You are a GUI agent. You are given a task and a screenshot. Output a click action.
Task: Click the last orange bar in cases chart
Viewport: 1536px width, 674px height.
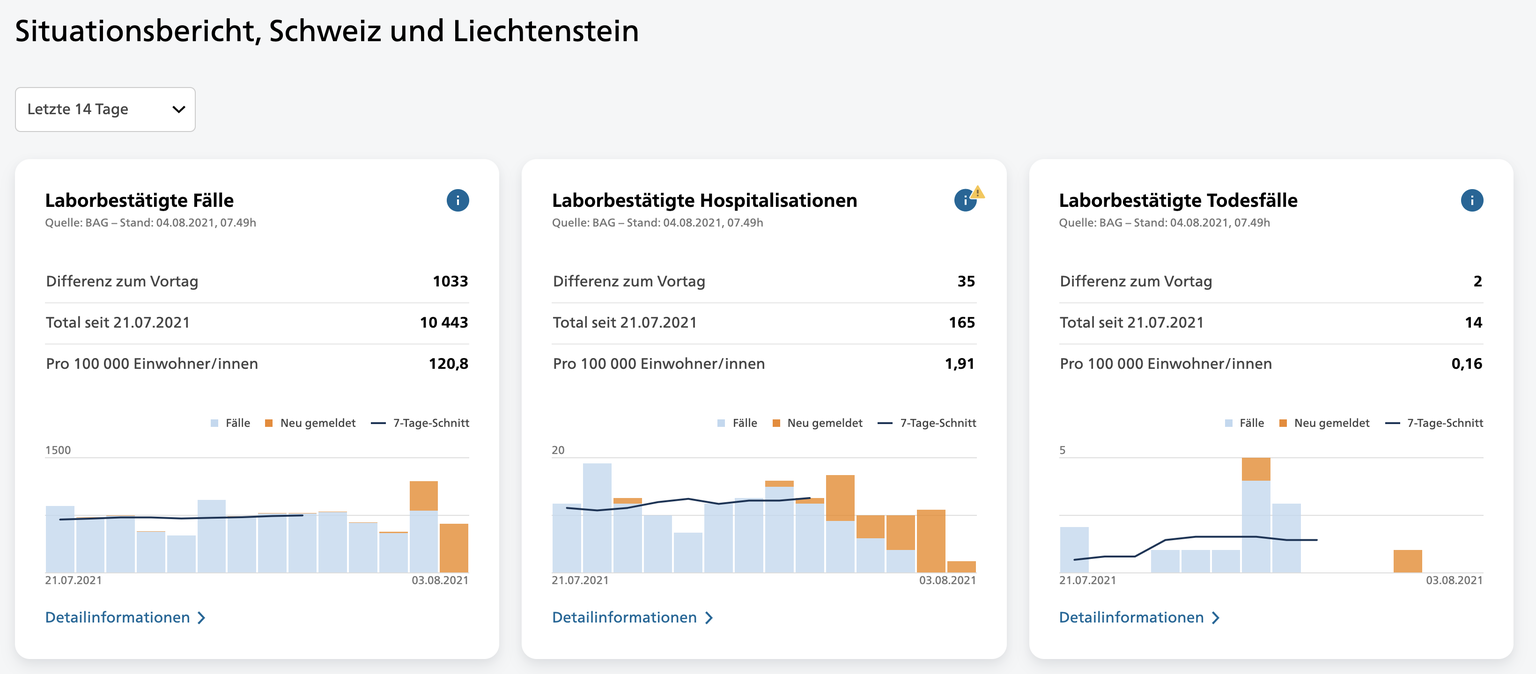click(454, 548)
